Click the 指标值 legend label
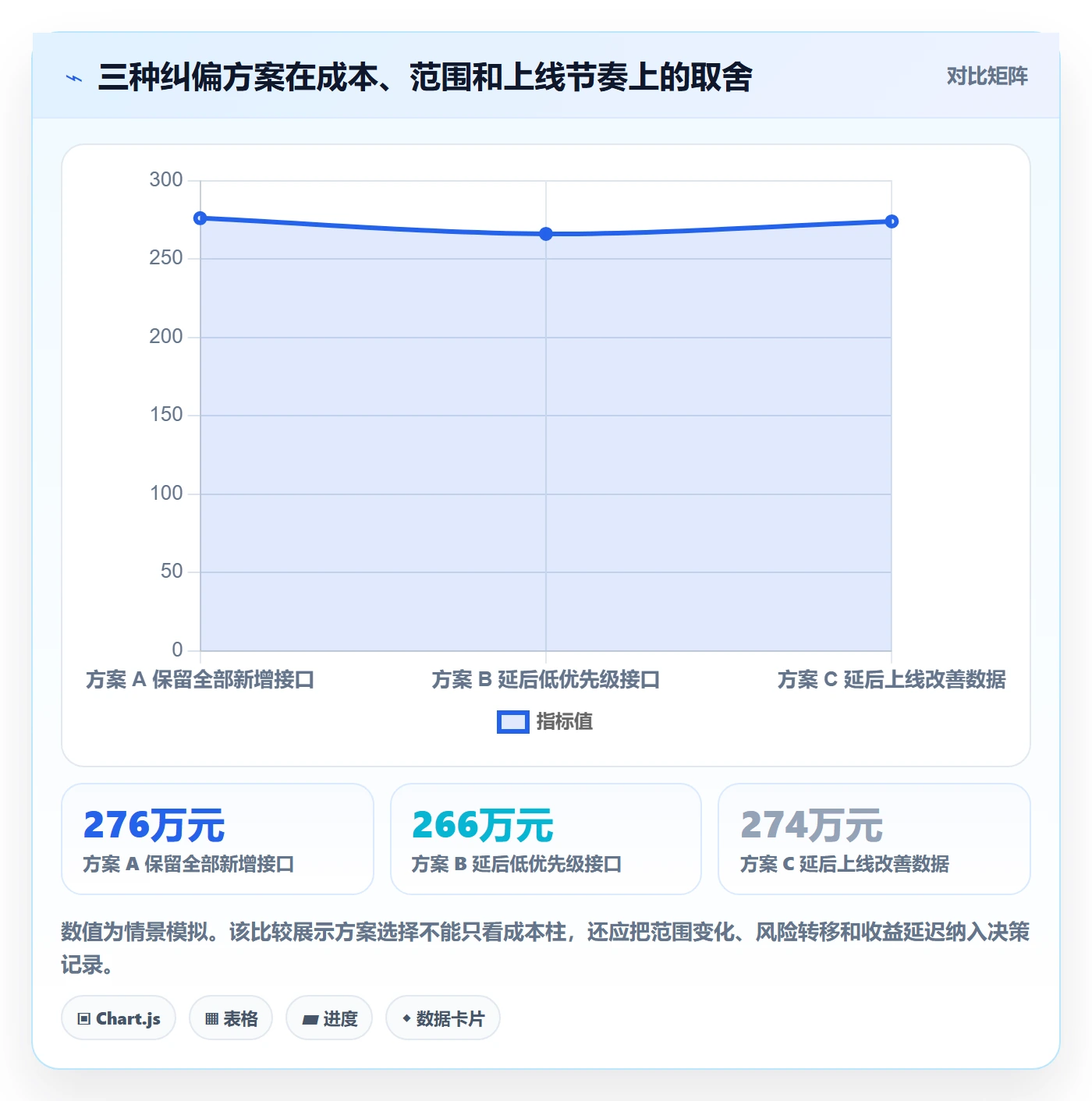The width and height of the screenshot is (1092, 1101). 564,722
